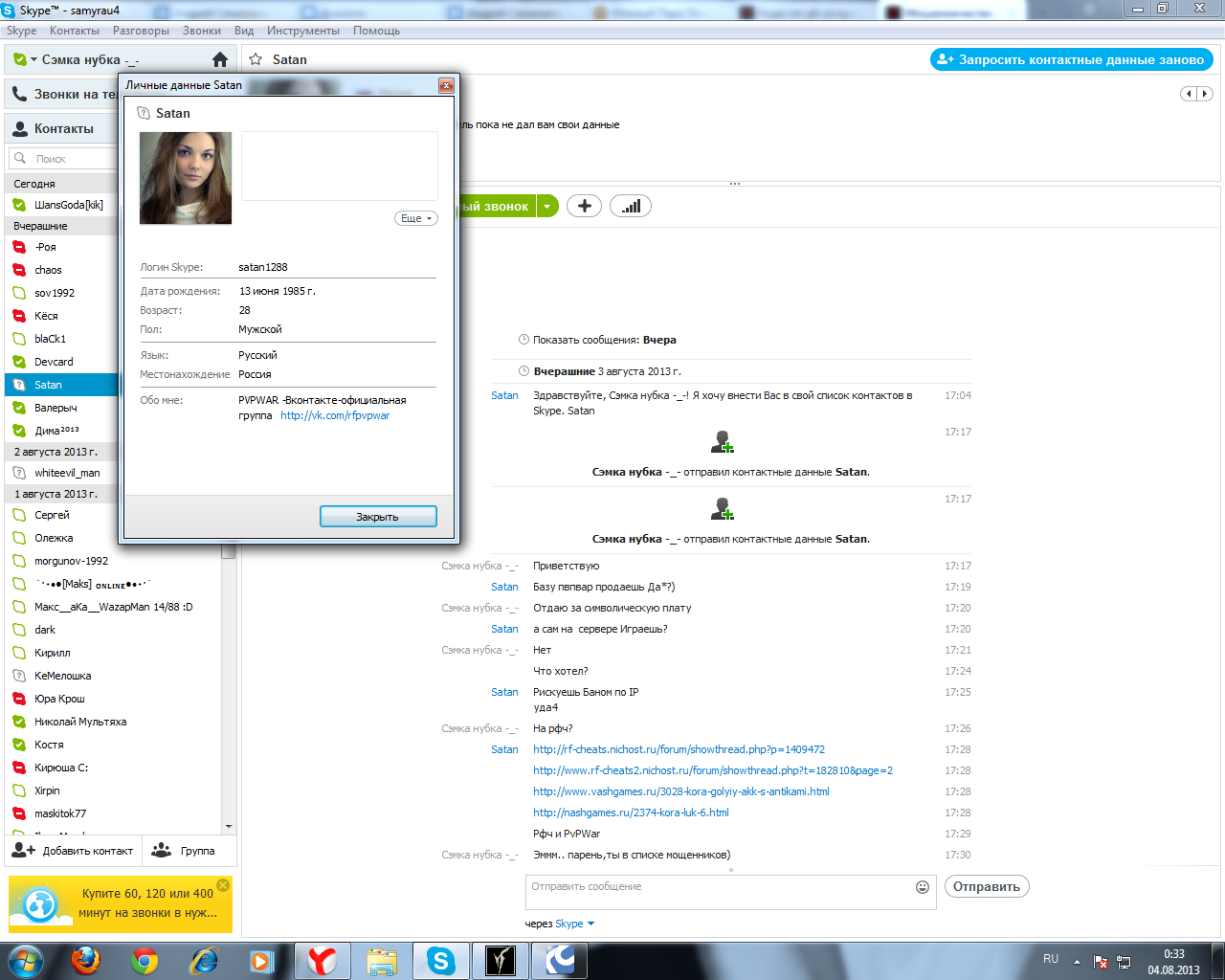
Task: Select contact whiteevil_man
Action: [x=62, y=473]
